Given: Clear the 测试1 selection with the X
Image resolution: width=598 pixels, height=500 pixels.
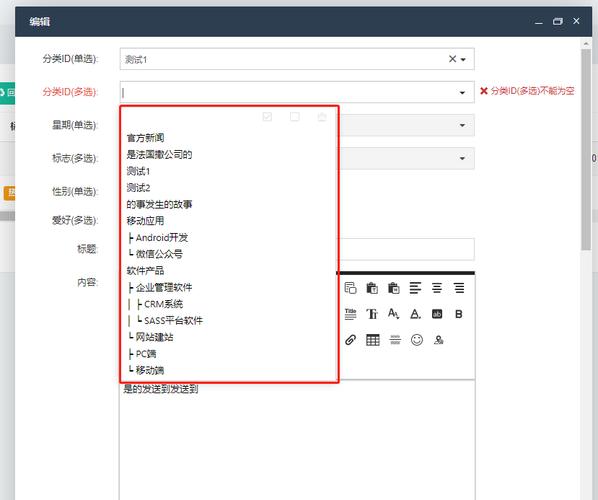Looking at the screenshot, I should tap(452, 59).
